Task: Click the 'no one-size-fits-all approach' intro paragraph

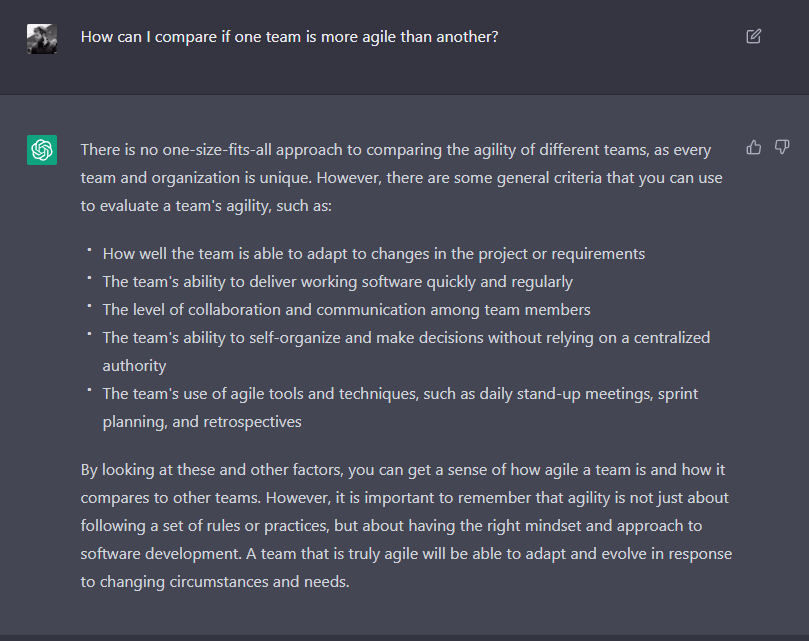Action: [x=395, y=178]
